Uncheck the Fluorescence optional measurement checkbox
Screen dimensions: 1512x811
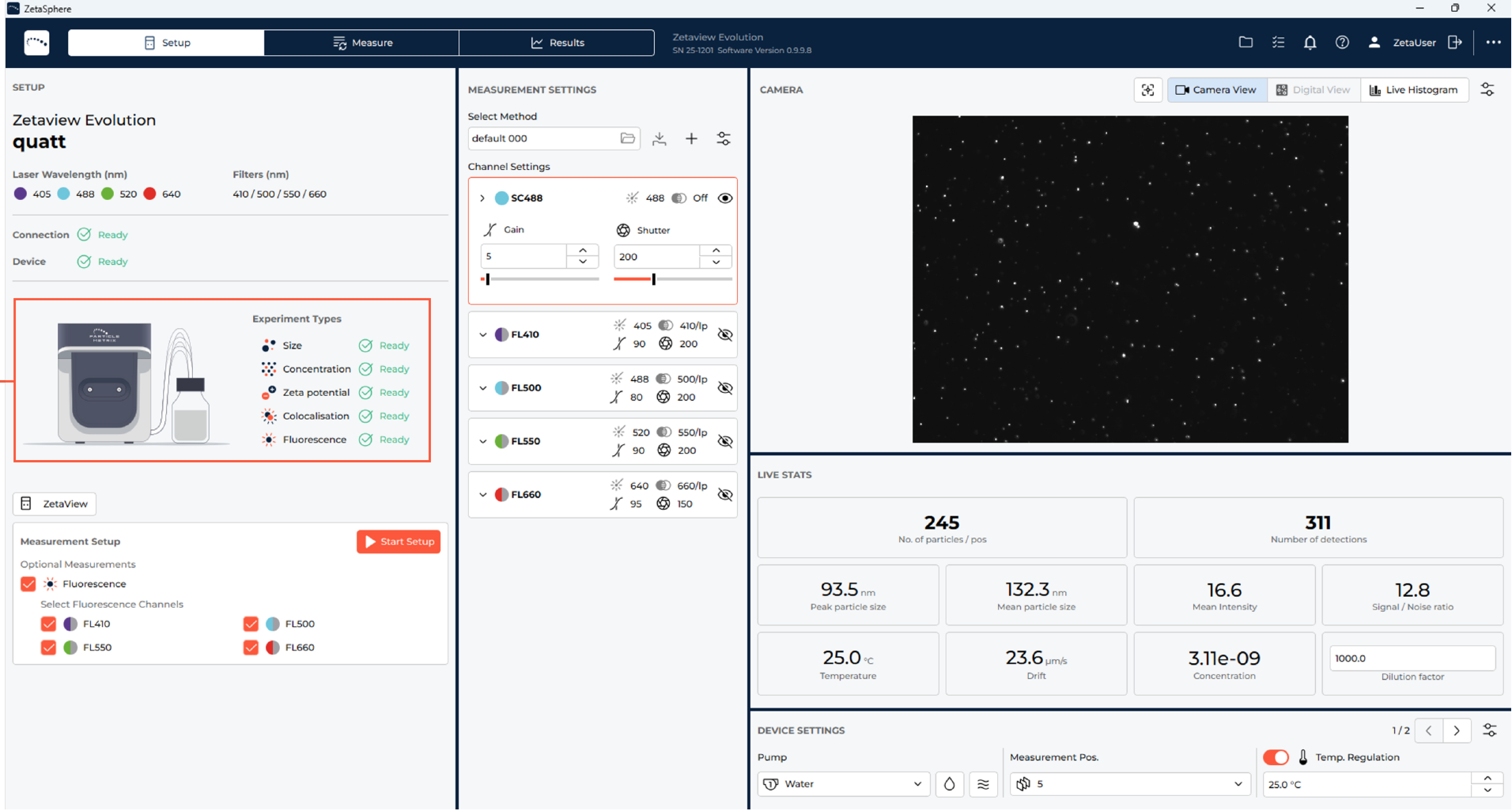(28, 584)
